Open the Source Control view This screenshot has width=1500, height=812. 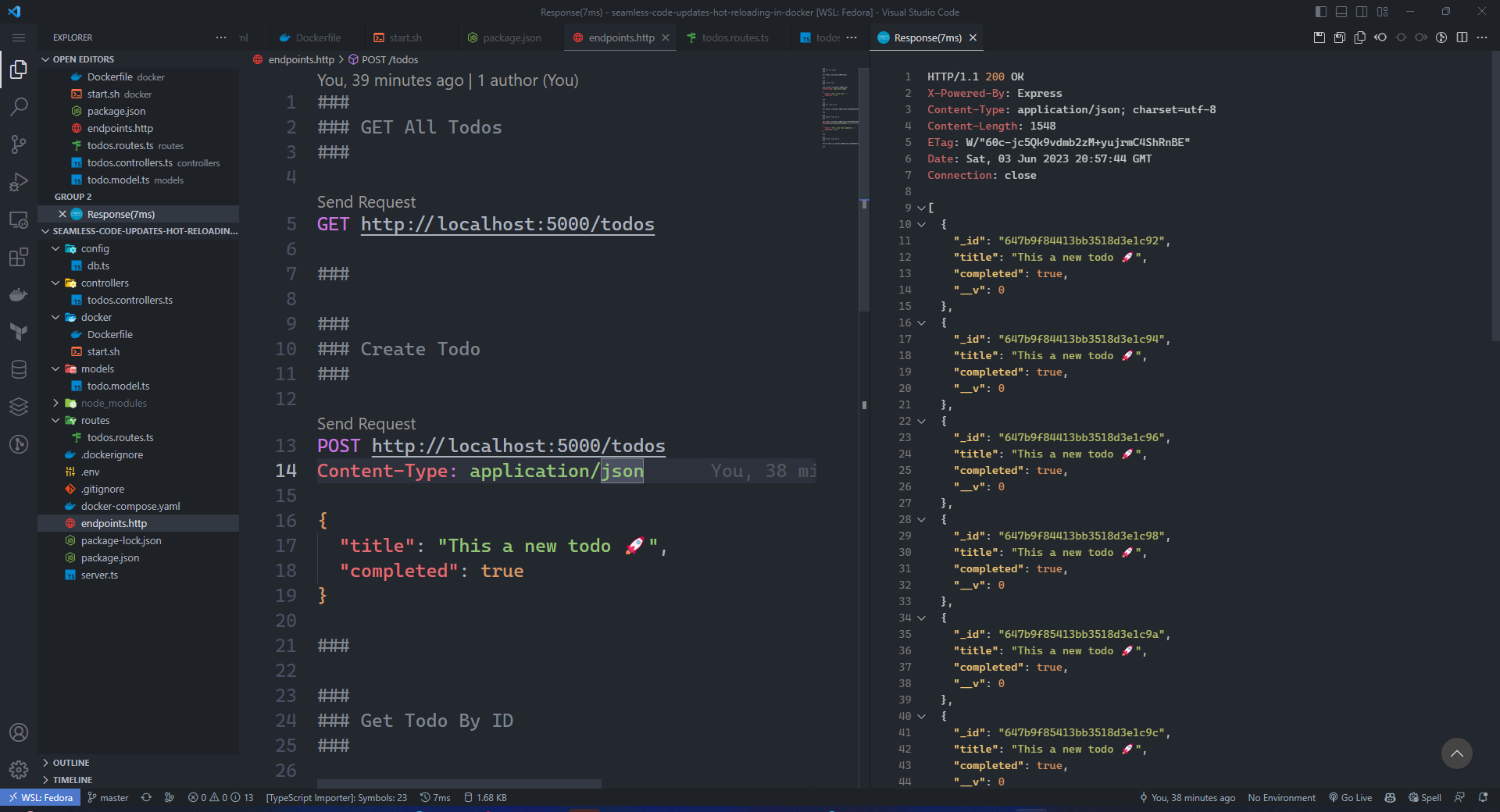pos(19,144)
